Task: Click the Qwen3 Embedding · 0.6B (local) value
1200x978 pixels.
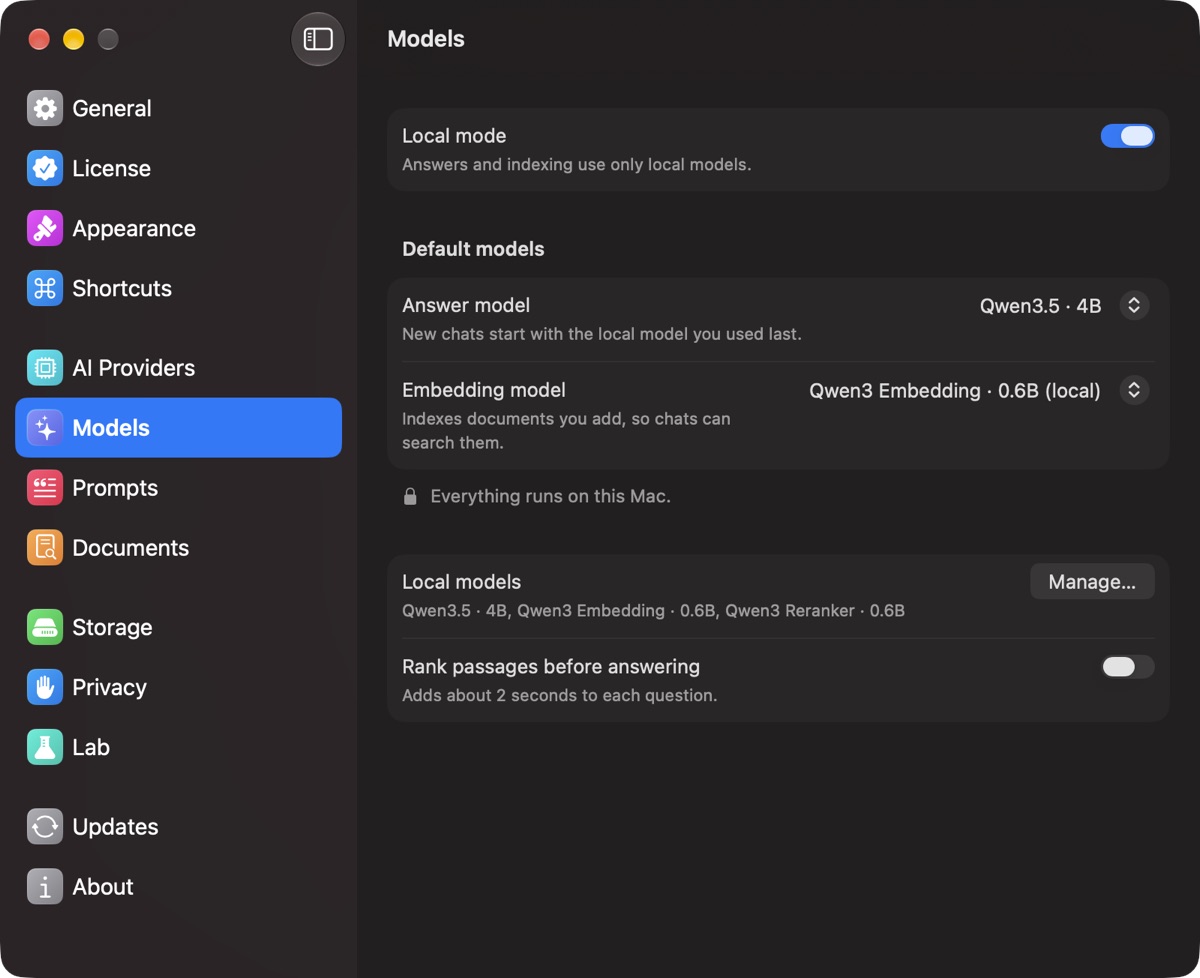Action: tap(955, 391)
